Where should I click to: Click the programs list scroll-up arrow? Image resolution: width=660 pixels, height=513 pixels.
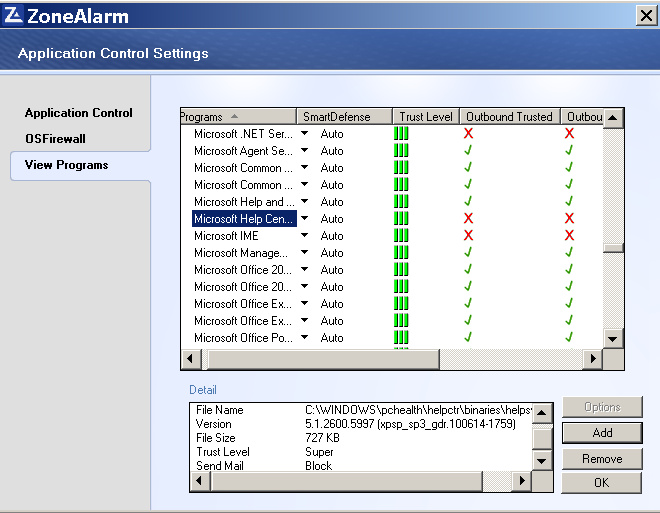pyautogui.click(x=613, y=117)
